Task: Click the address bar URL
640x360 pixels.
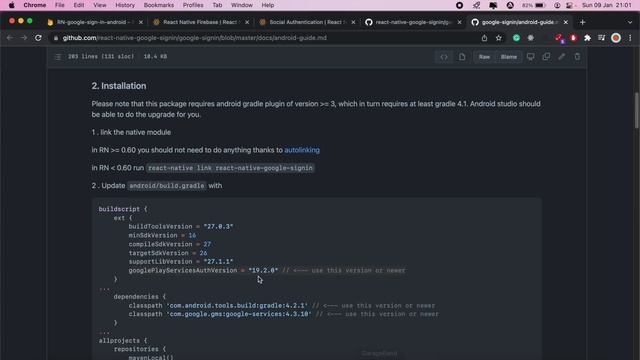Action: (x=195, y=38)
